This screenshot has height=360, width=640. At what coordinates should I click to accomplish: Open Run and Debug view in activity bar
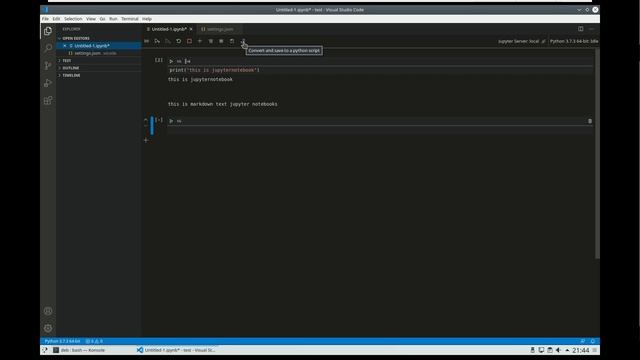[x=48, y=83]
